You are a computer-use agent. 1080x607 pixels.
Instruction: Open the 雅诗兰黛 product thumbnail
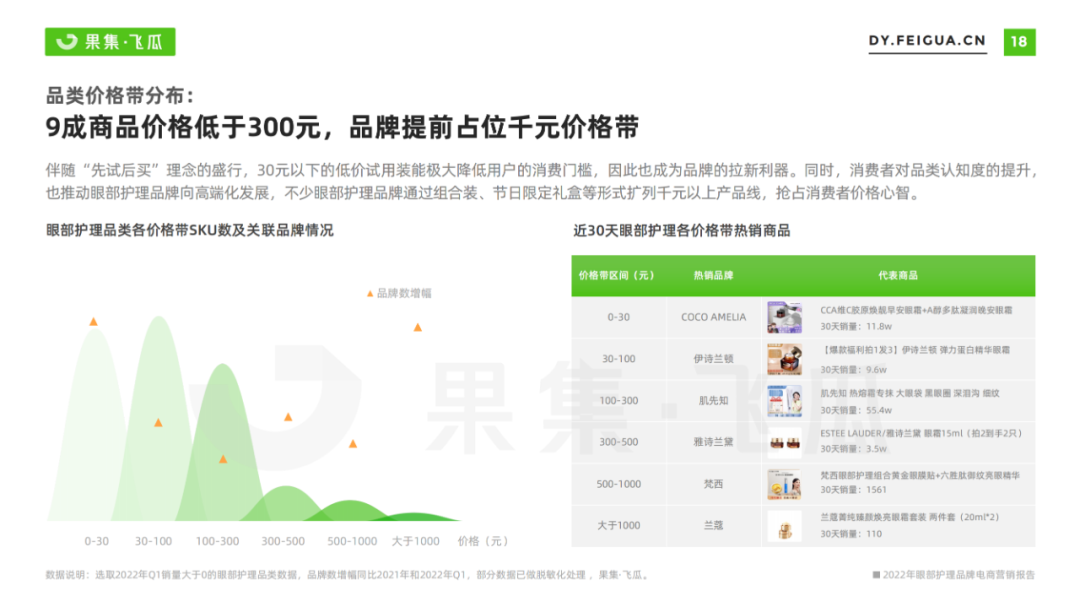click(785, 442)
